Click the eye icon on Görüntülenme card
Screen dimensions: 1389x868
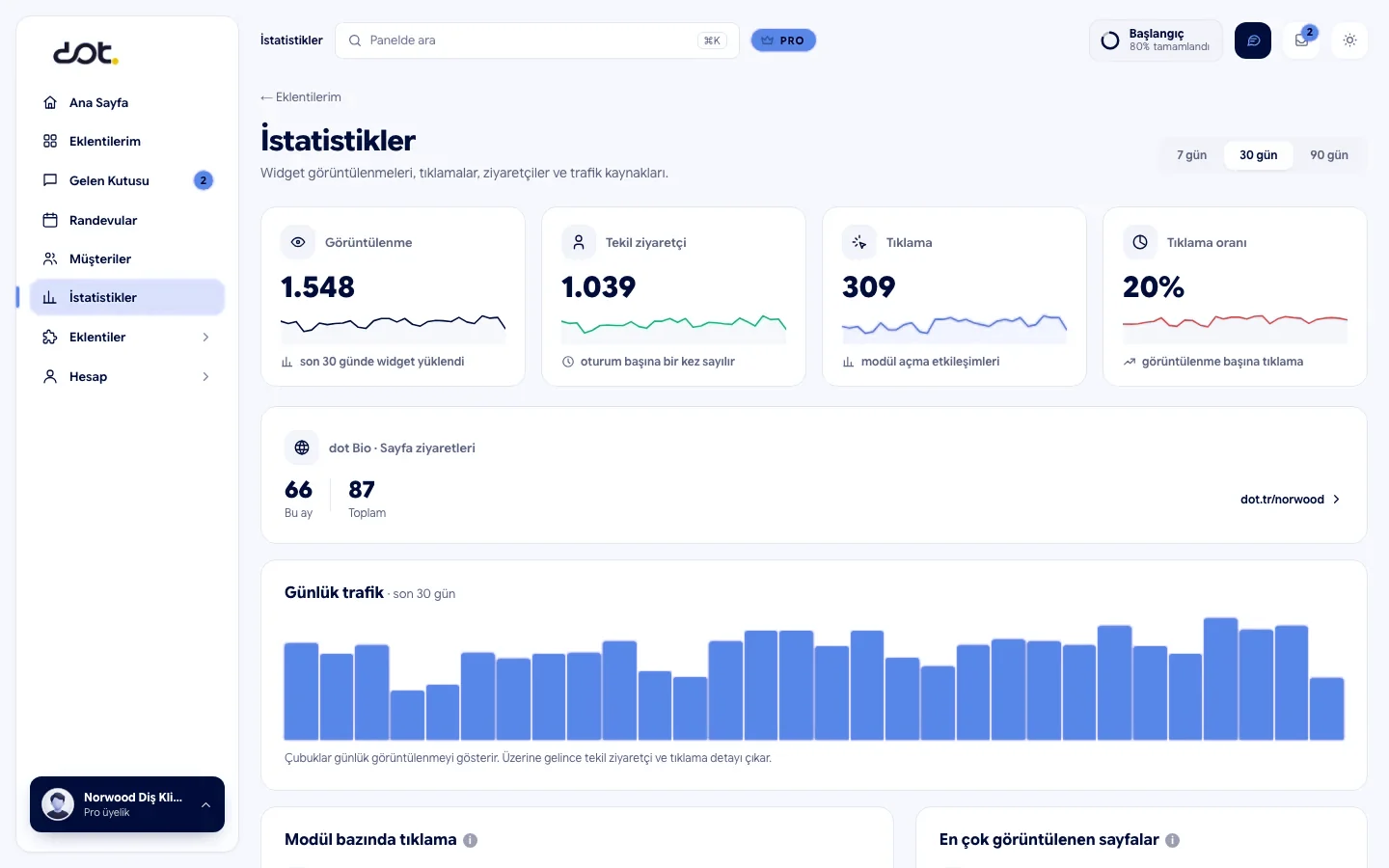(x=298, y=242)
